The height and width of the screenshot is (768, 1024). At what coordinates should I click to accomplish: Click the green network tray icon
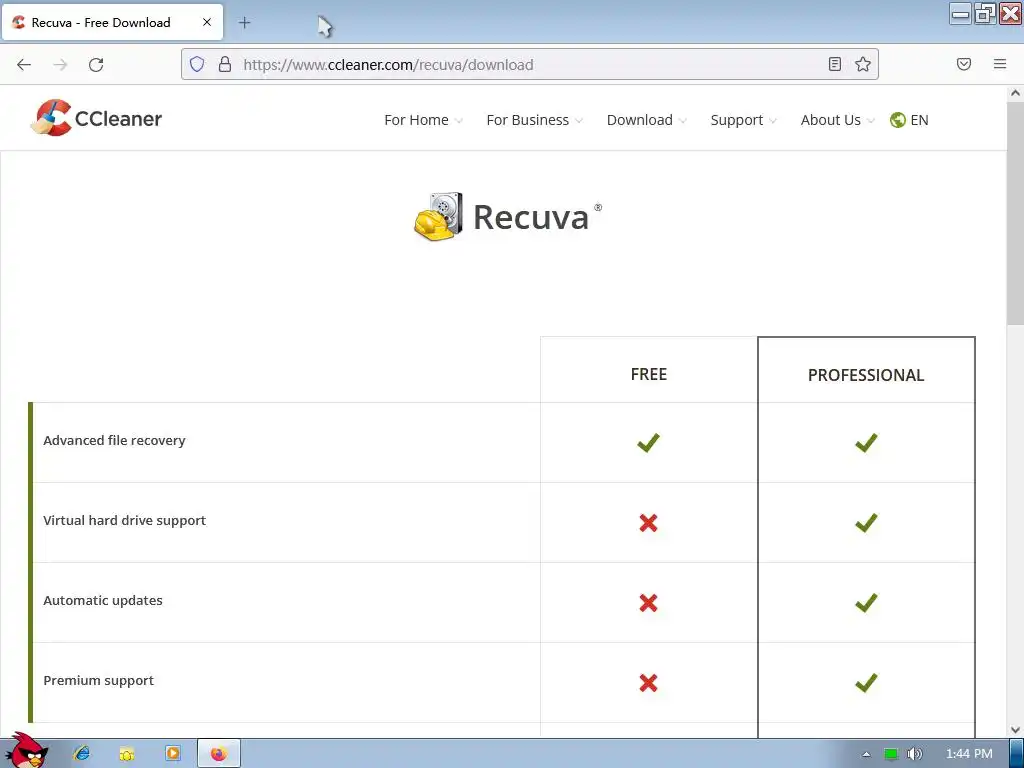pos(891,754)
